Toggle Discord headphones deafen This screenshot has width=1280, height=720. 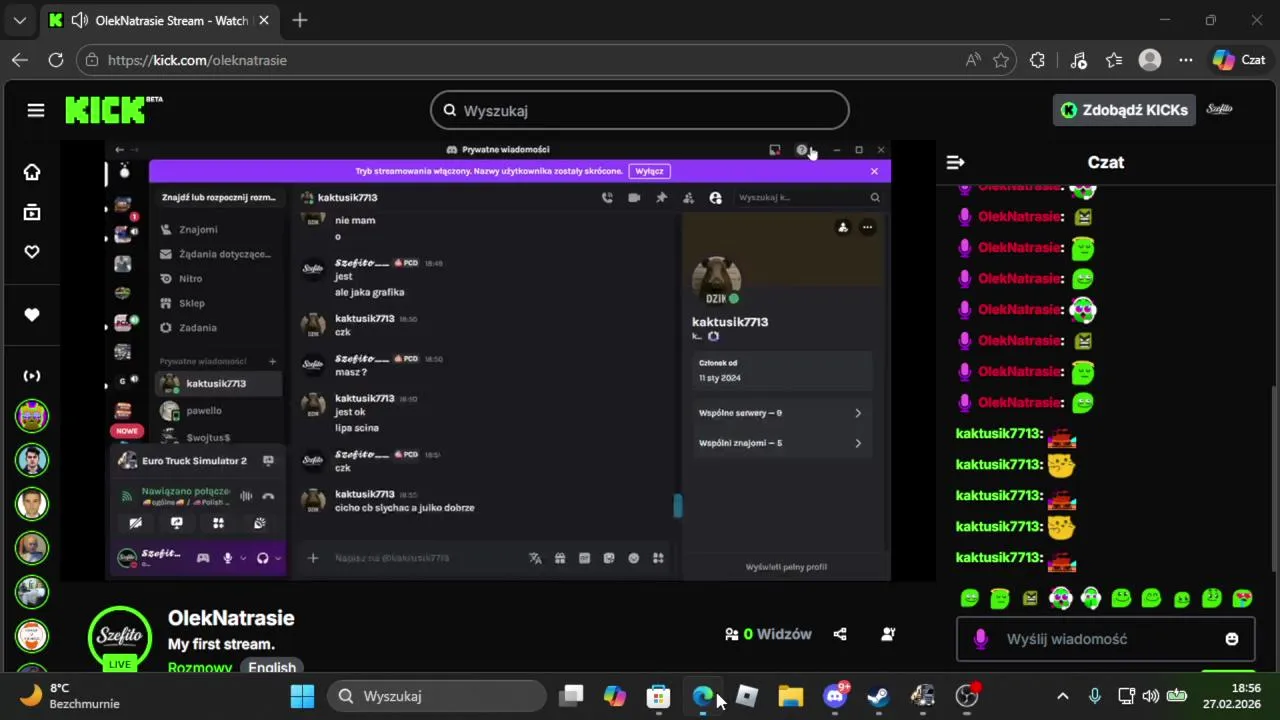tap(263, 558)
